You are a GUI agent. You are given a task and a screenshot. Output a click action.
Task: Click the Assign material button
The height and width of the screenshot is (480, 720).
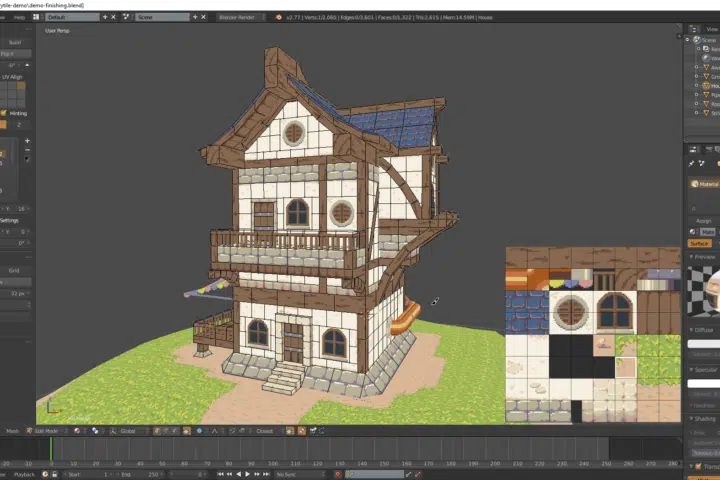[x=703, y=221]
